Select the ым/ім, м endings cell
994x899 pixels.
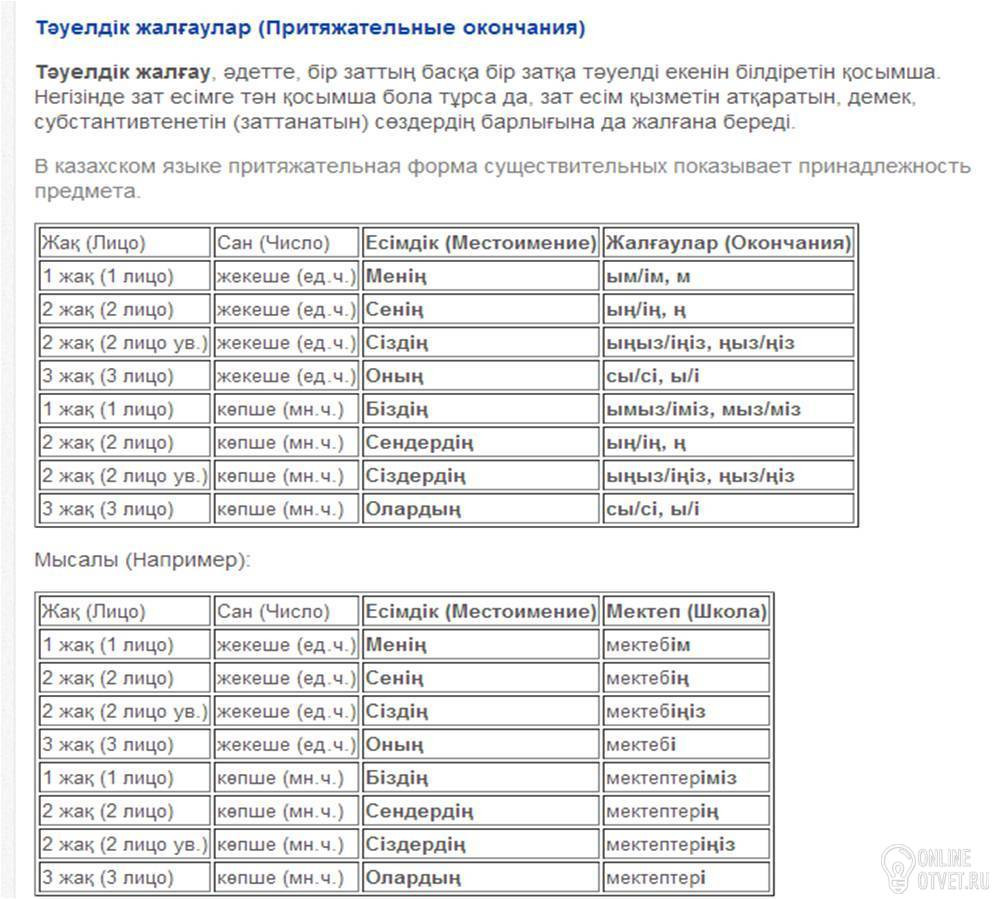point(728,276)
